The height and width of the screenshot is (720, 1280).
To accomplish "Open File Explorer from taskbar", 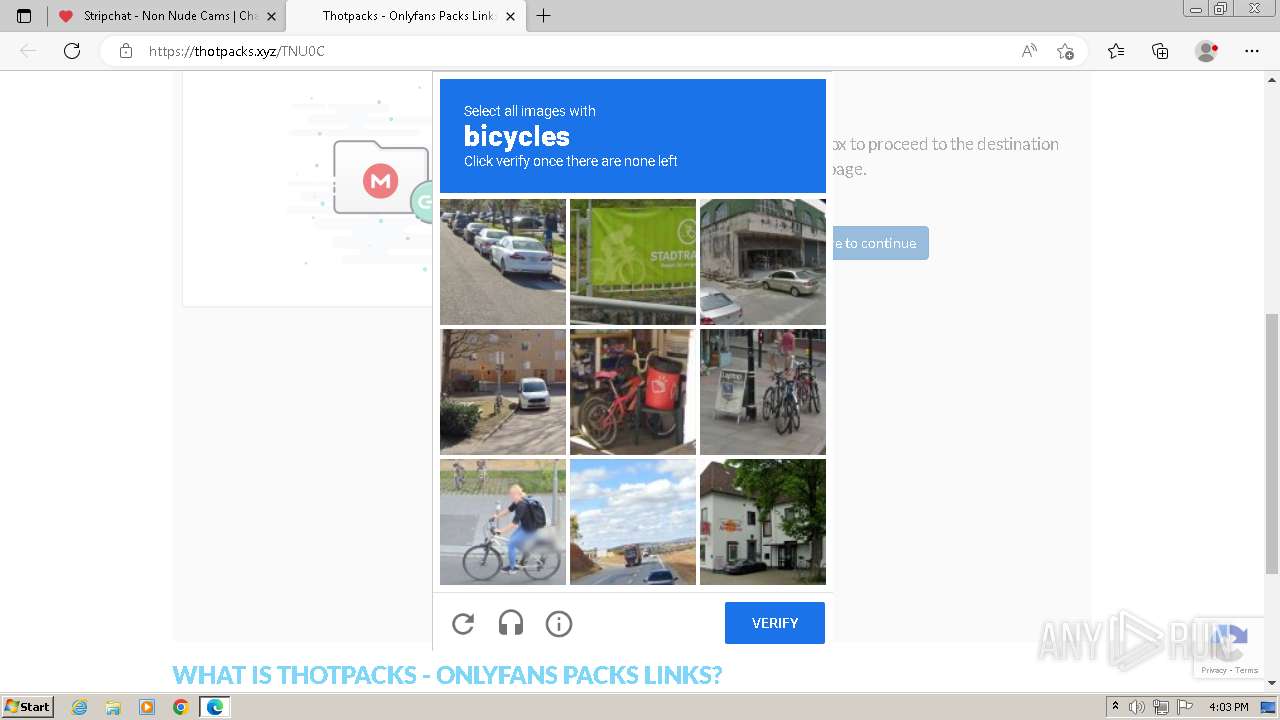I will coord(113,707).
